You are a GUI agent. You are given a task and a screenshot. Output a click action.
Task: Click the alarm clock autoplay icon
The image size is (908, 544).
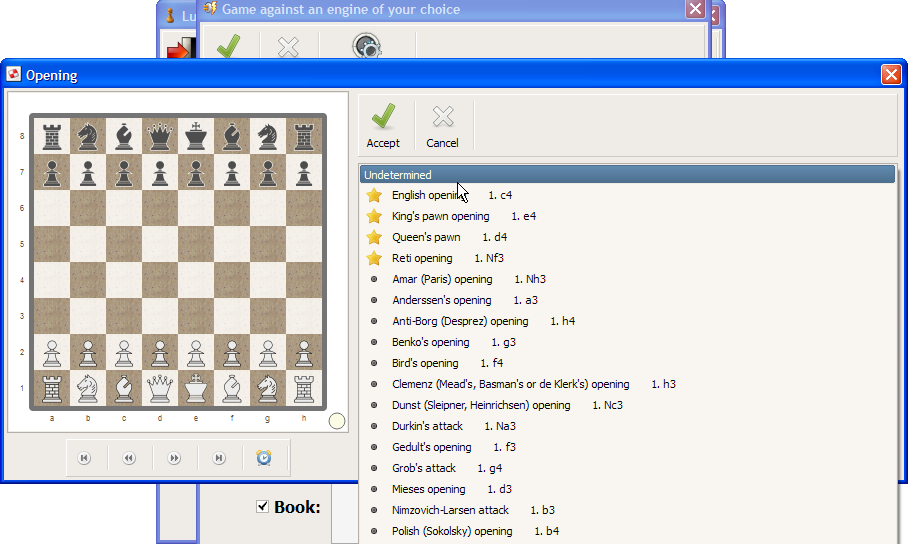tap(264, 458)
